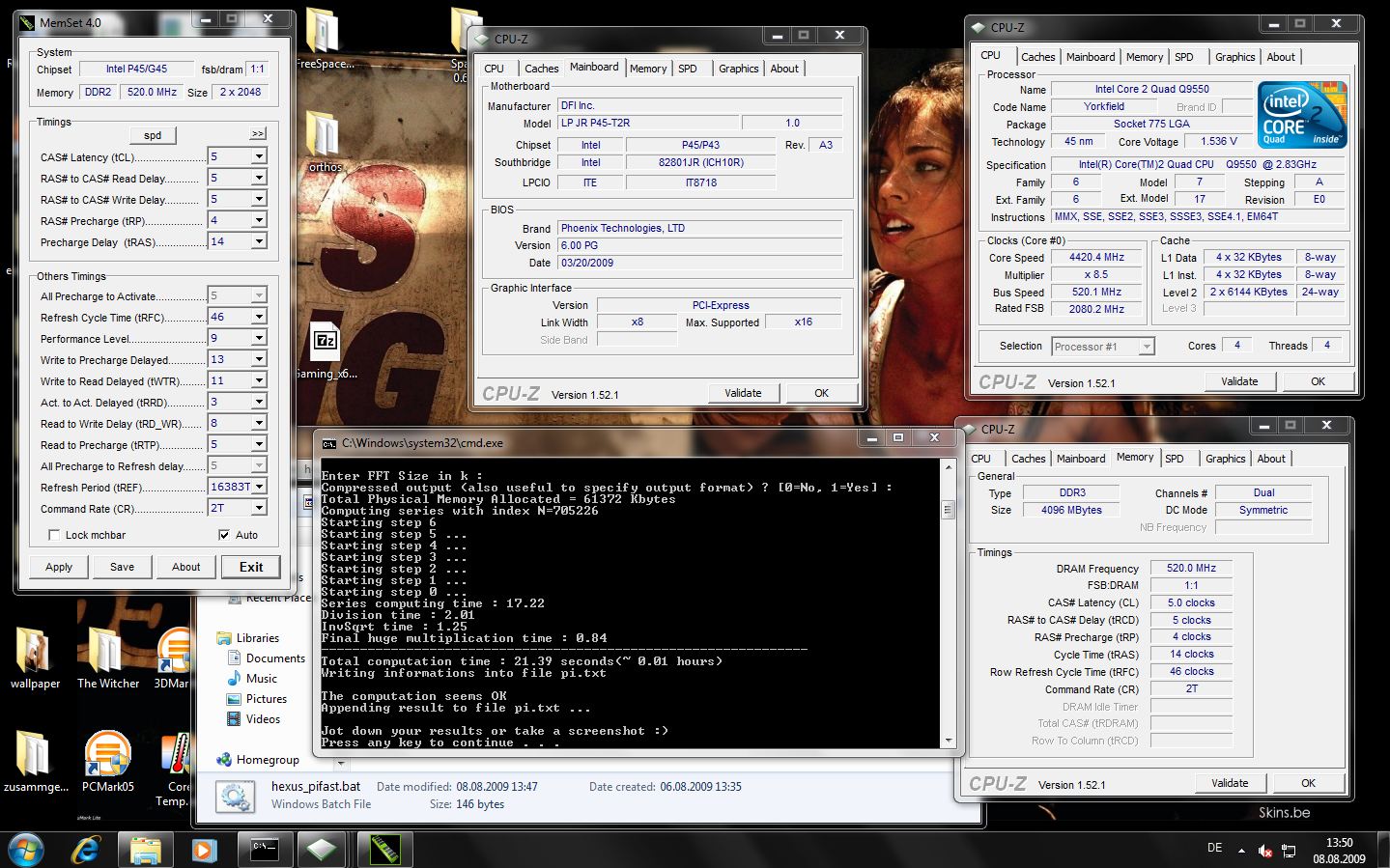Click the DE language indicator
1390x868 pixels.
(1214, 848)
